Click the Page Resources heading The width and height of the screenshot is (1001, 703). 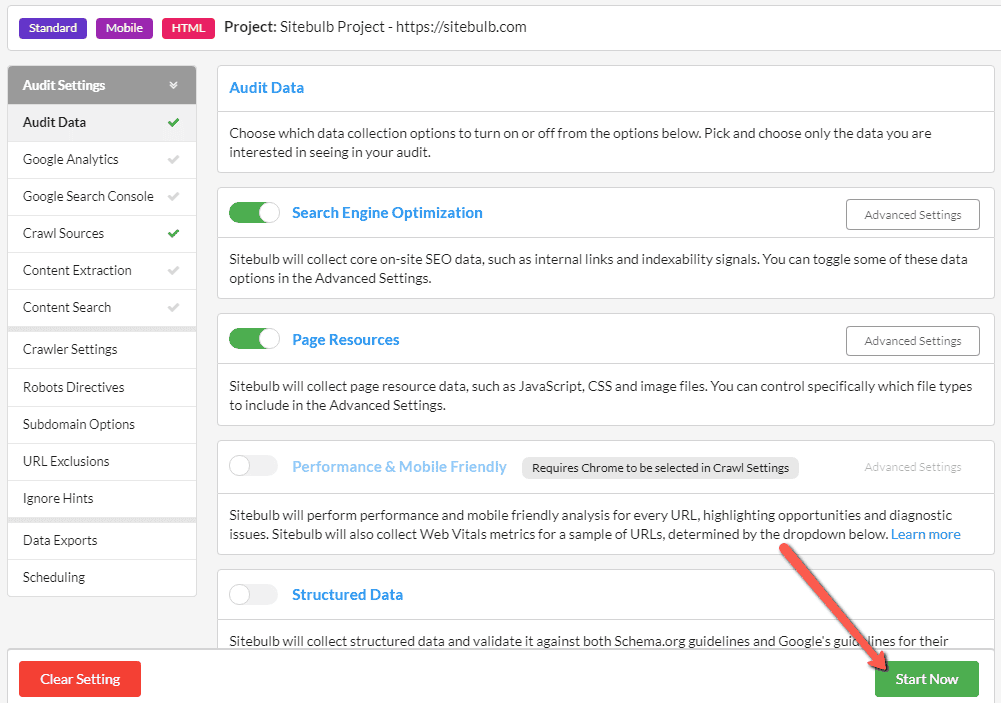coord(346,340)
